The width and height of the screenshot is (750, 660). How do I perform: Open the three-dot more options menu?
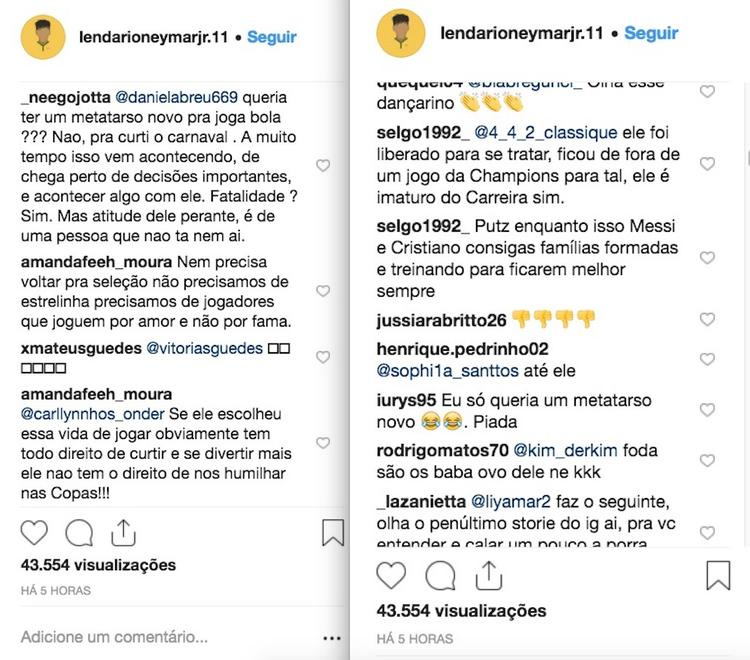click(x=332, y=637)
